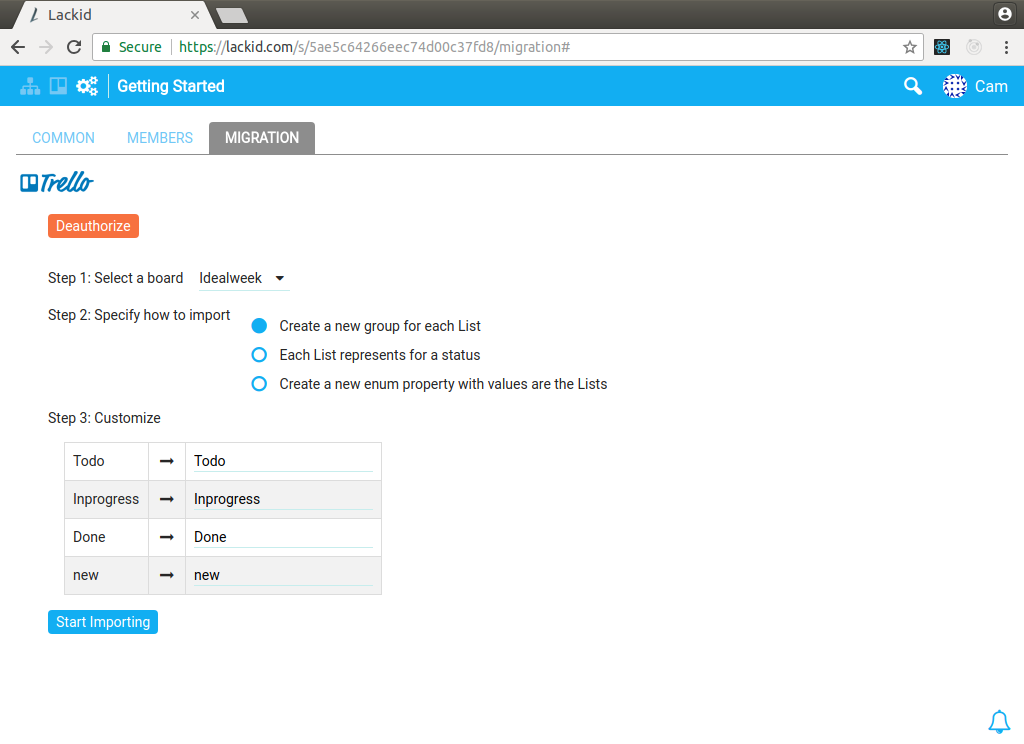Open a new browser tab
Screen dimensions: 1024x744
click(x=232, y=15)
